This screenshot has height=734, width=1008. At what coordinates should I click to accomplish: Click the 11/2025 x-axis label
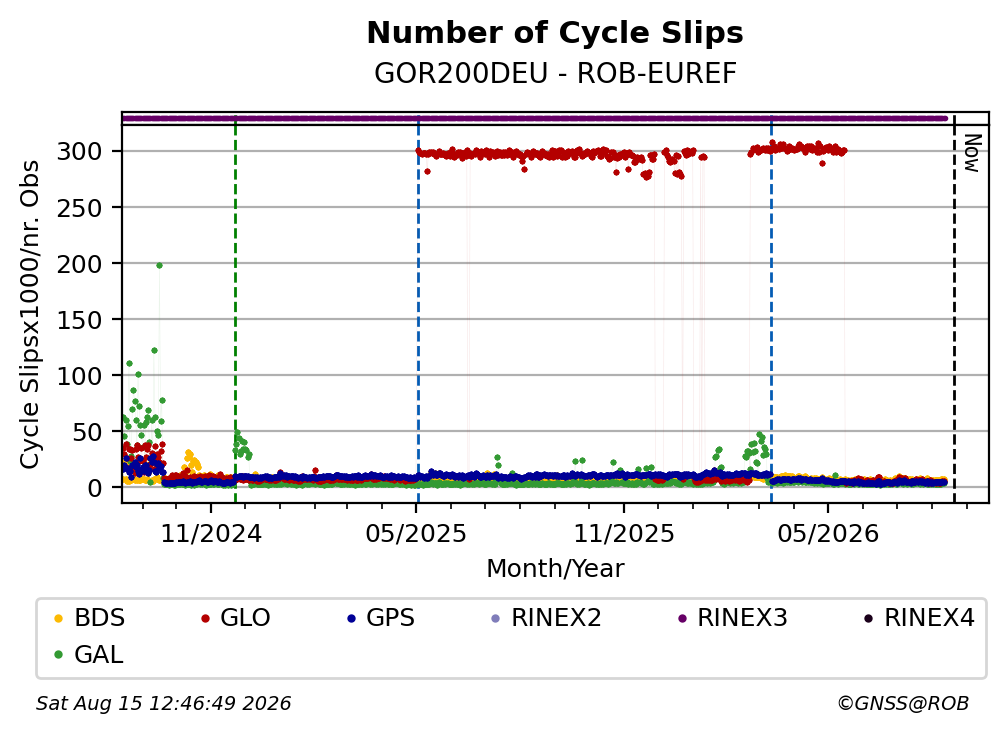coord(624,534)
